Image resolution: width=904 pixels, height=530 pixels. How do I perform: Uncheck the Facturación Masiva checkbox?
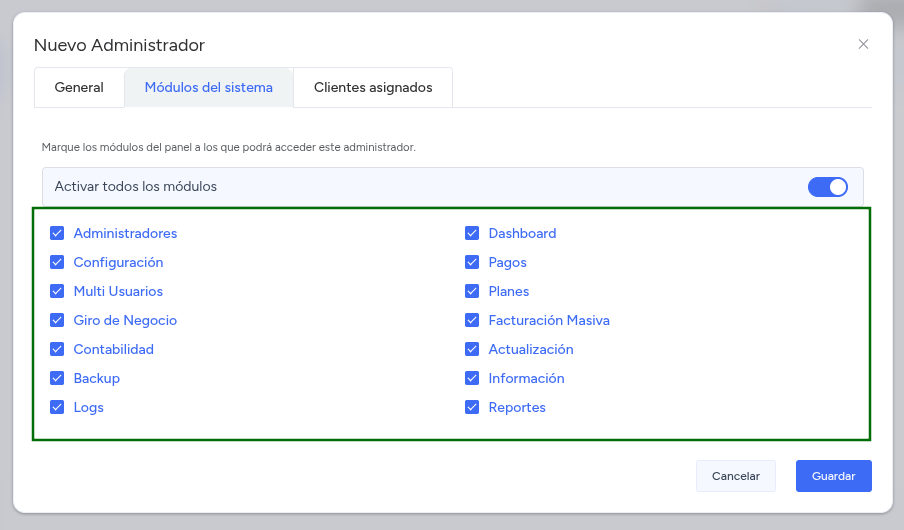click(472, 319)
